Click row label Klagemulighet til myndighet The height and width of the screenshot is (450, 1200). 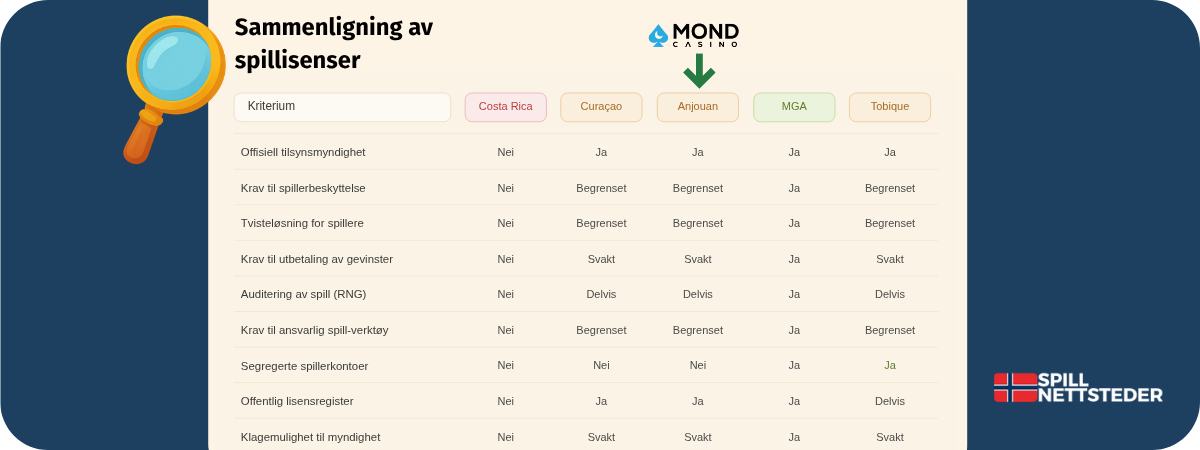tap(310, 437)
